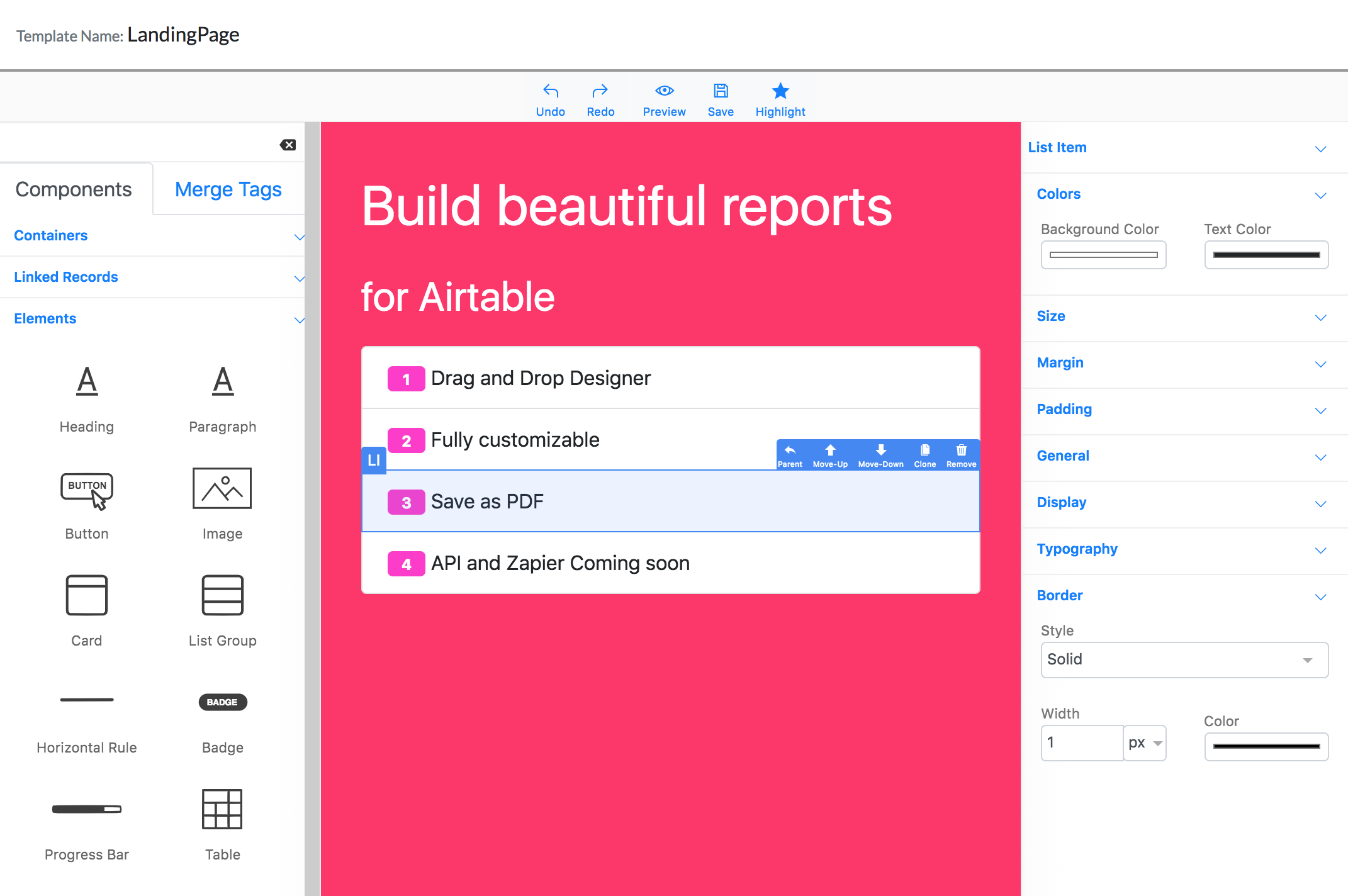Image resolution: width=1348 pixels, height=896 pixels.
Task: Select 'API and Zapier Coming soon' item
Action: pyautogui.click(x=671, y=563)
